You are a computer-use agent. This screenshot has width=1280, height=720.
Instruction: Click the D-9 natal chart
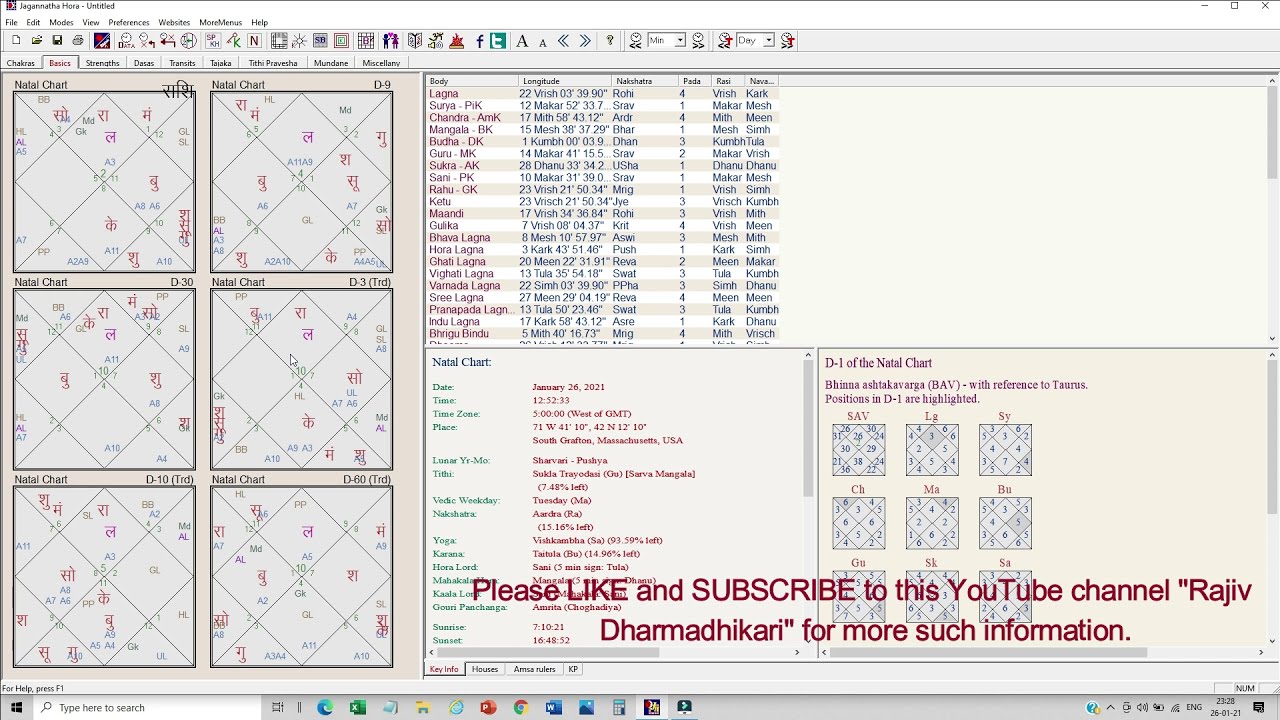pos(301,182)
